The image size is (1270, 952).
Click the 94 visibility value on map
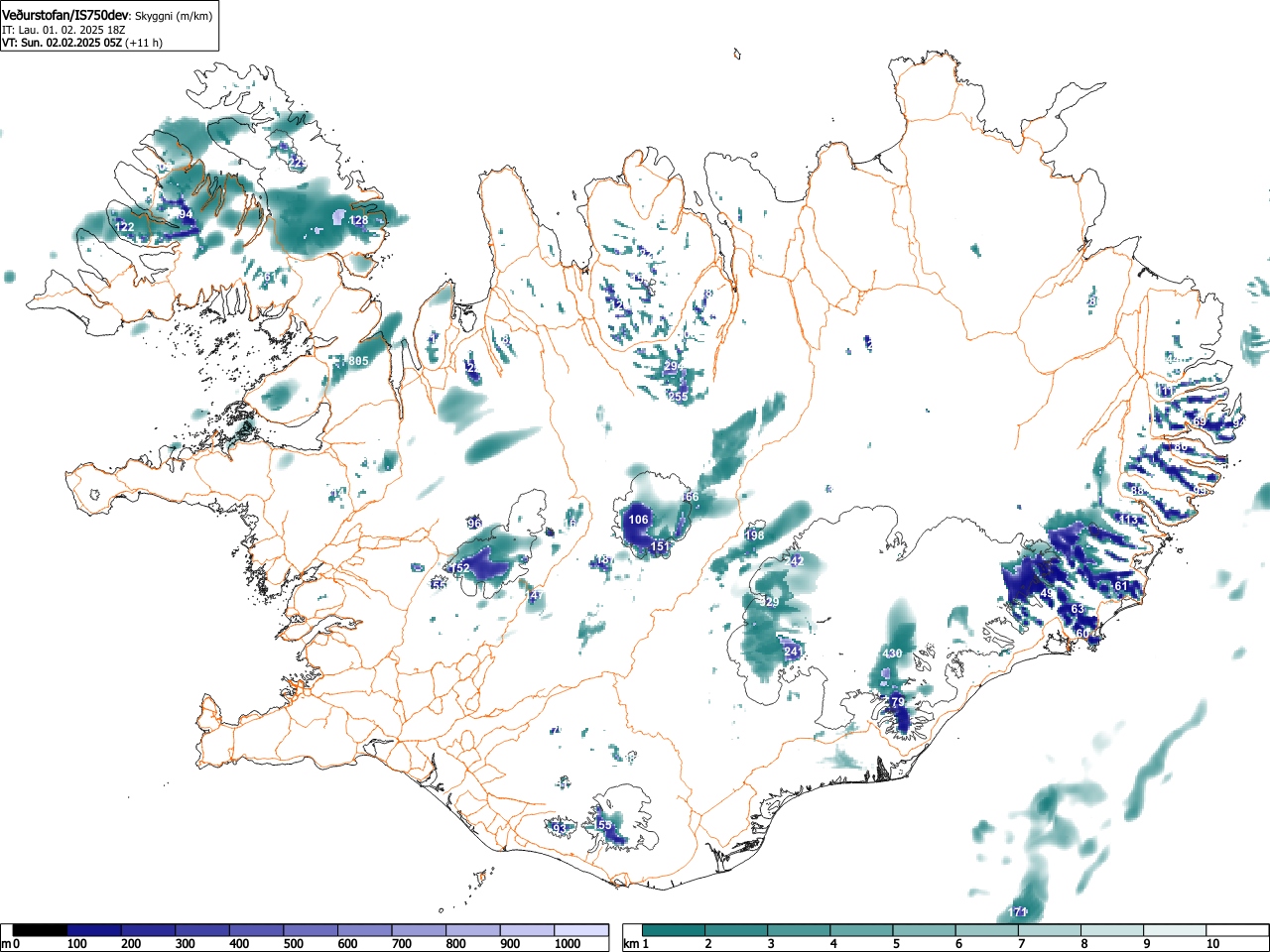[x=186, y=214]
